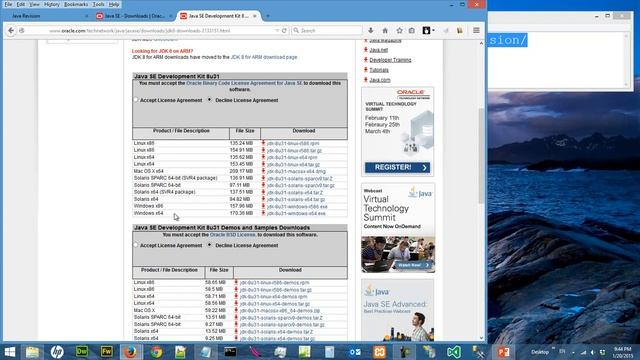This screenshot has height=360, width=640.
Task: Open the Help menu
Action: pos(114,4)
